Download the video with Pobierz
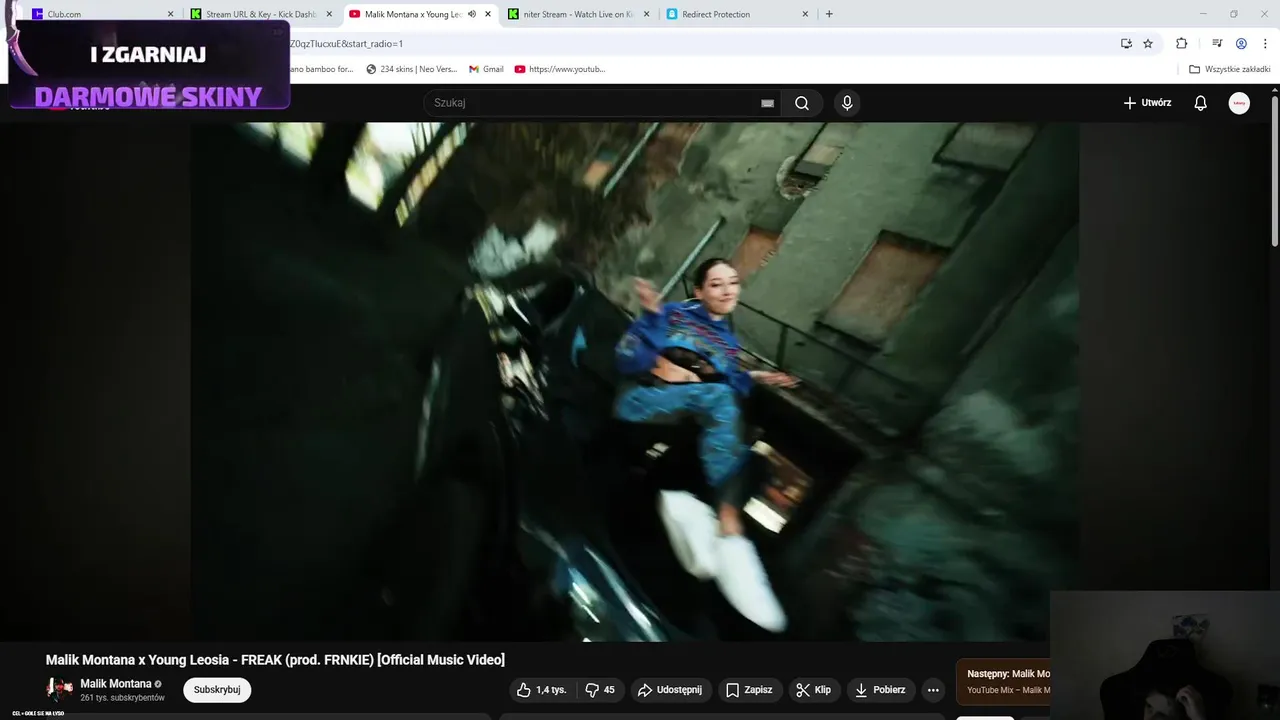This screenshot has width=1280, height=720. pos(879,690)
